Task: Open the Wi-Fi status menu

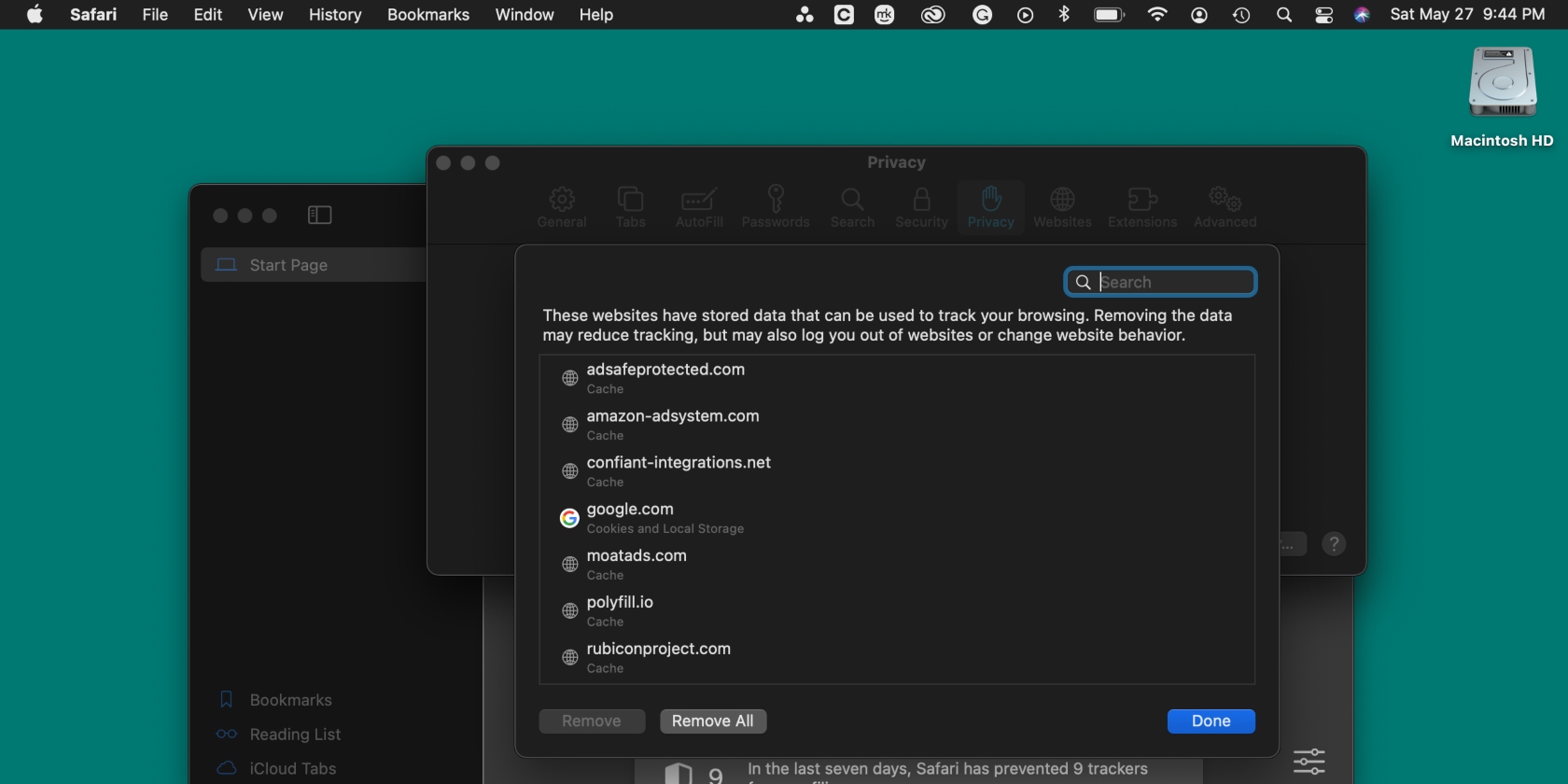Action: click(1157, 15)
